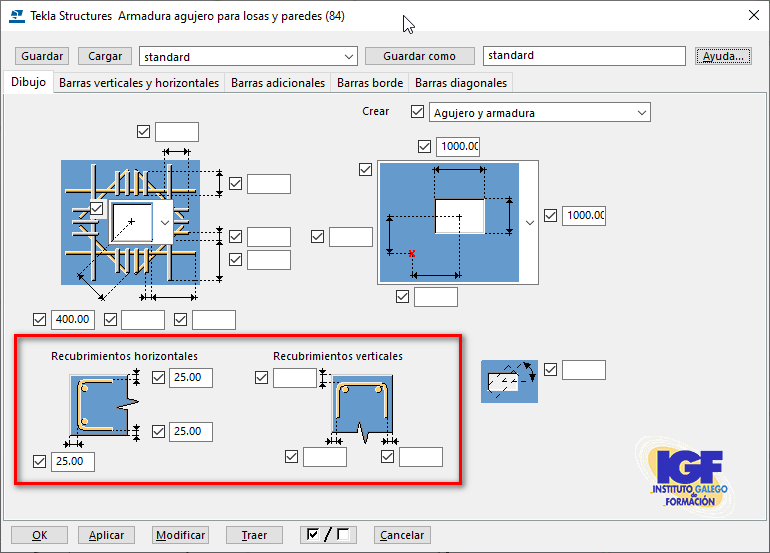Image resolution: width=770 pixels, height=553 pixels.
Task: Click the Tekla Structures icon in title bar
Action: click(16, 15)
